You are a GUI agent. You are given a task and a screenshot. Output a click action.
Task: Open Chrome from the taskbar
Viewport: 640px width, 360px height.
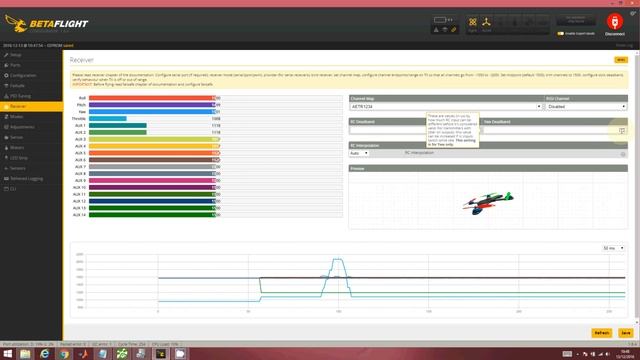click(x=64, y=354)
